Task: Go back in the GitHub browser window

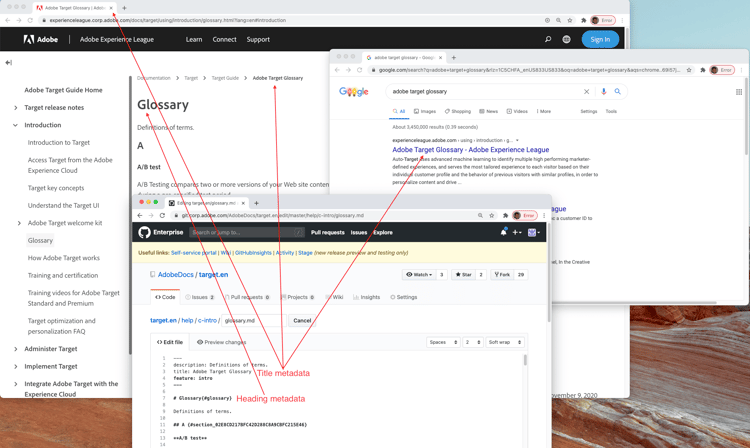Action: (x=140, y=216)
